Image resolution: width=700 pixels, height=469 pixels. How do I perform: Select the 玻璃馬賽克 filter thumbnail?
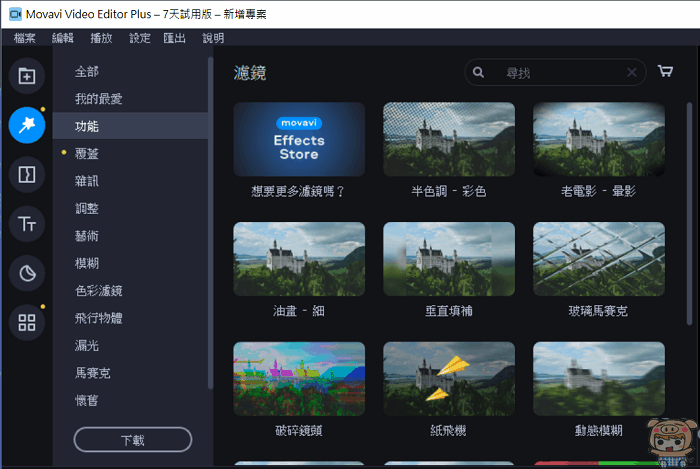(x=599, y=259)
